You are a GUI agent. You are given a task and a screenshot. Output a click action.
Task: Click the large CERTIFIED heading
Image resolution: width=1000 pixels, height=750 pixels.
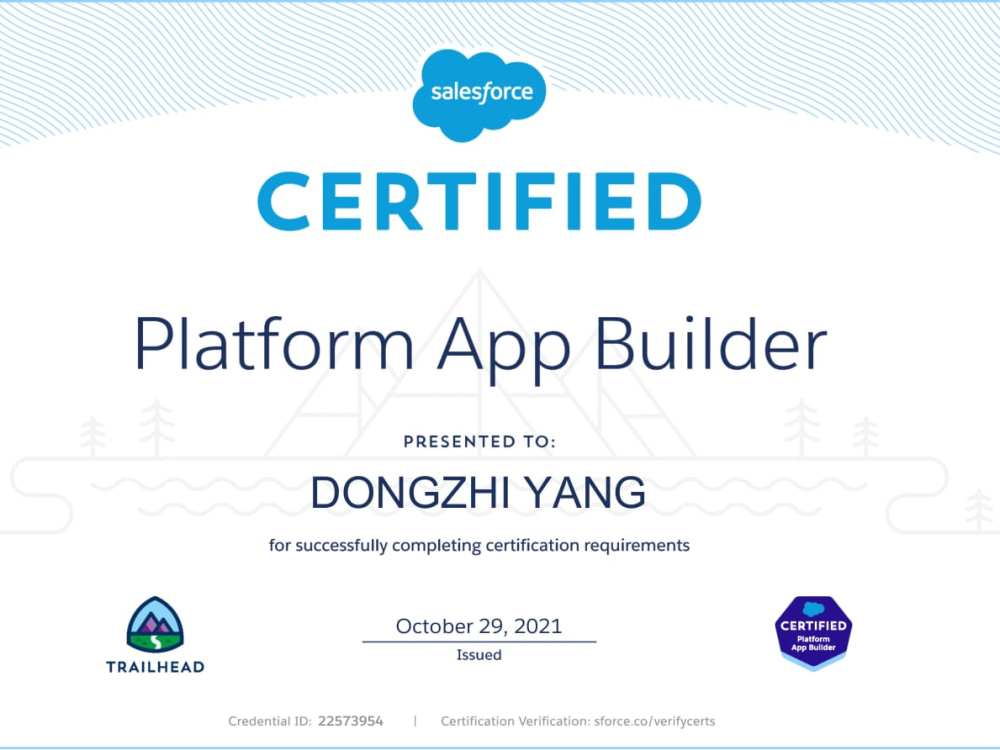tap(480, 201)
